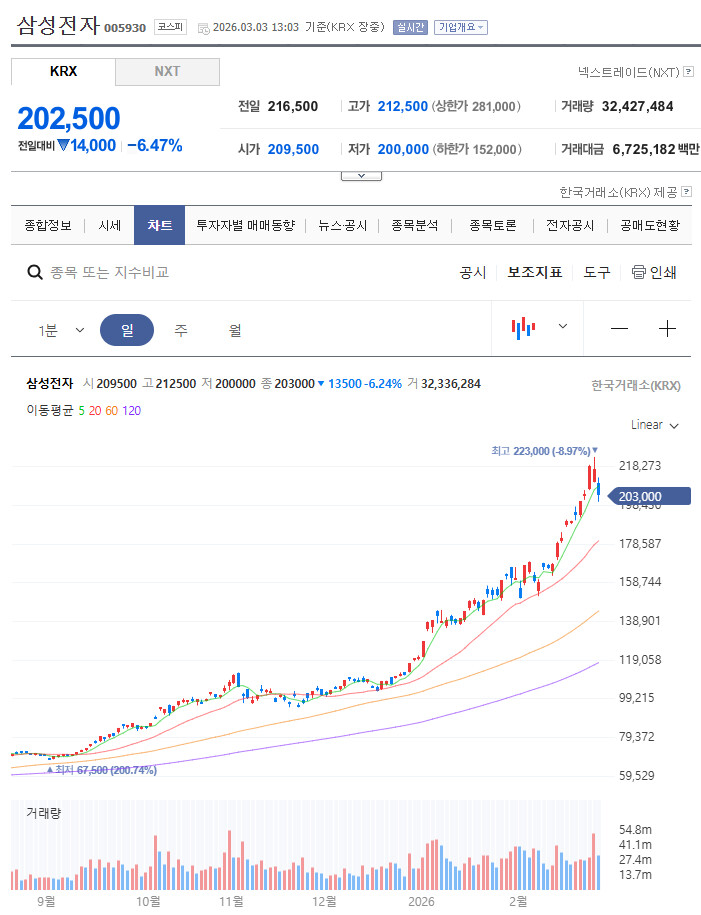Click the 203,000 current price marker
This screenshot has width=701, height=915.
coord(649,497)
